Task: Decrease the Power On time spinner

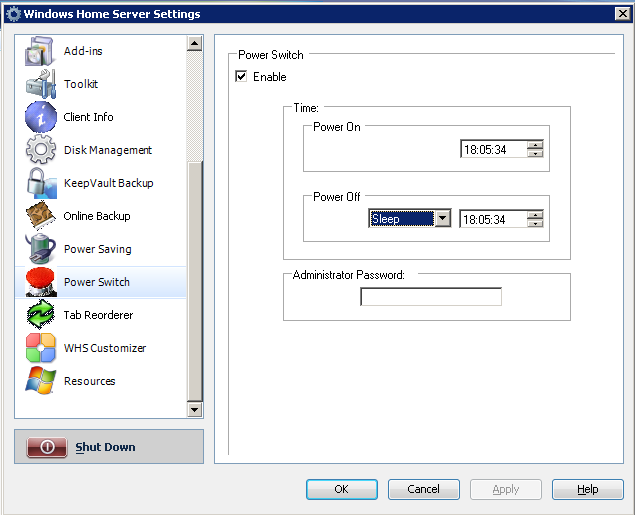Action: [535, 153]
